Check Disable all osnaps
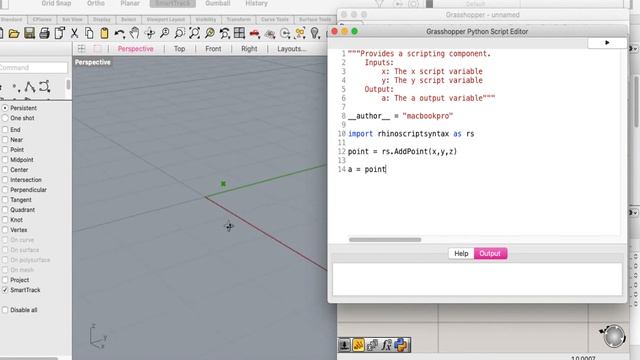Screen dimensions: 640x360 [5, 310]
